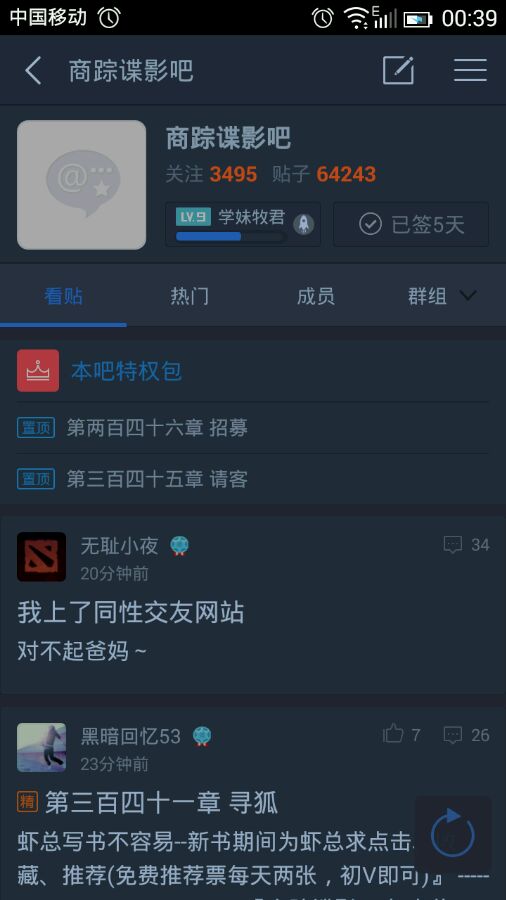
Task: Tap the comment icon showing 26 replies
Action: pyautogui.click(x=453, y=735)
